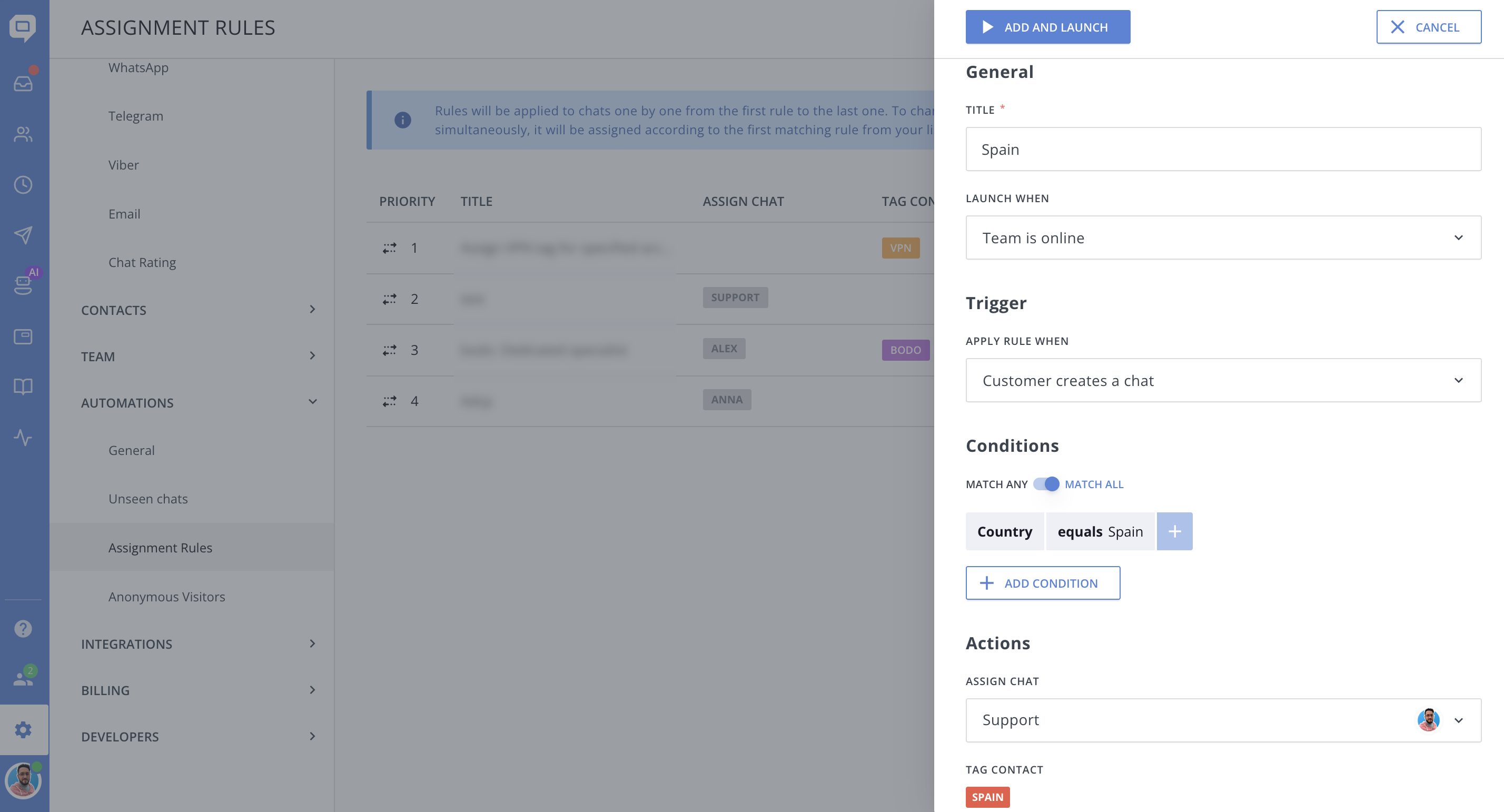This screenshot has width=1504, height=812.
Task: Click the help question mark icon
Action: [23, 629]
